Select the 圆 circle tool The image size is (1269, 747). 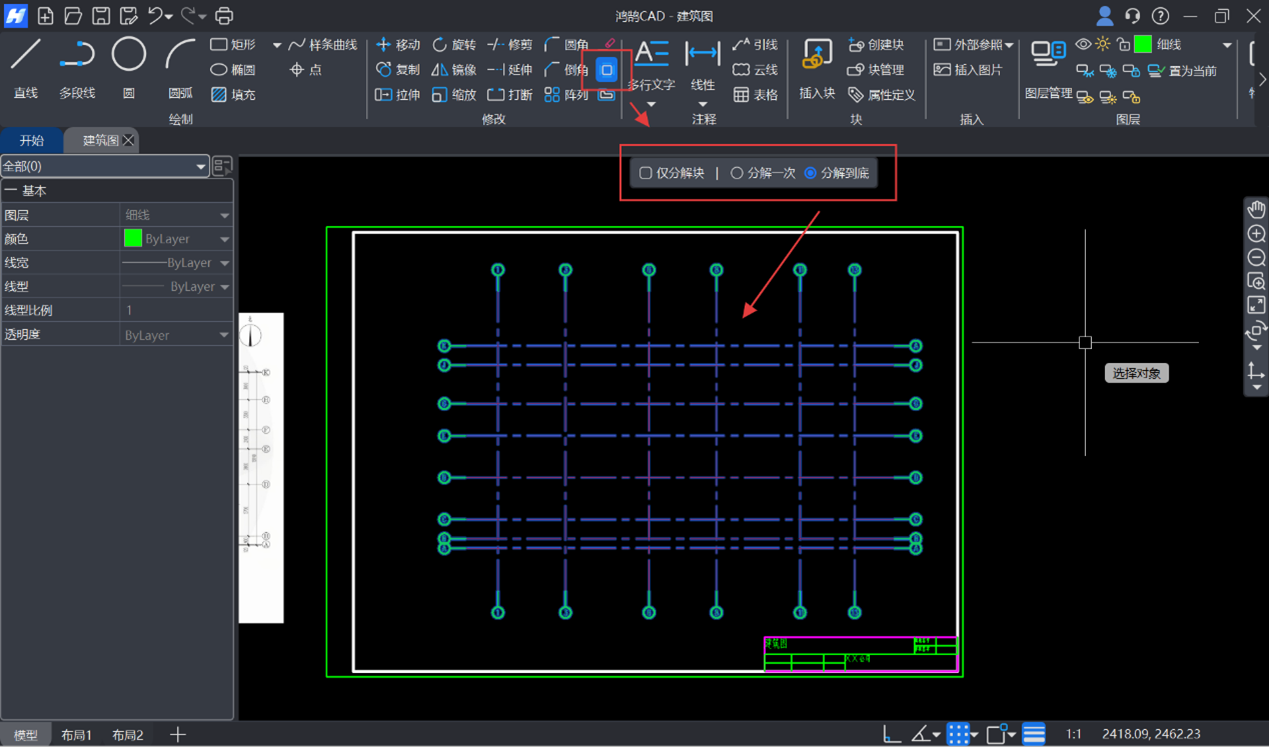click(128, 66)
